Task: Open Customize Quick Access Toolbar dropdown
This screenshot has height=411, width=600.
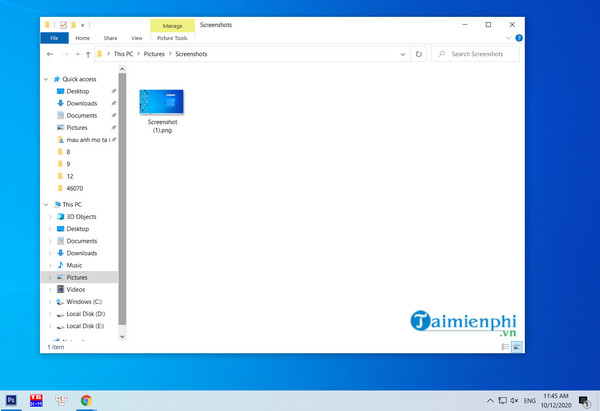Action: pyautogui.click(x=82, y=25)
